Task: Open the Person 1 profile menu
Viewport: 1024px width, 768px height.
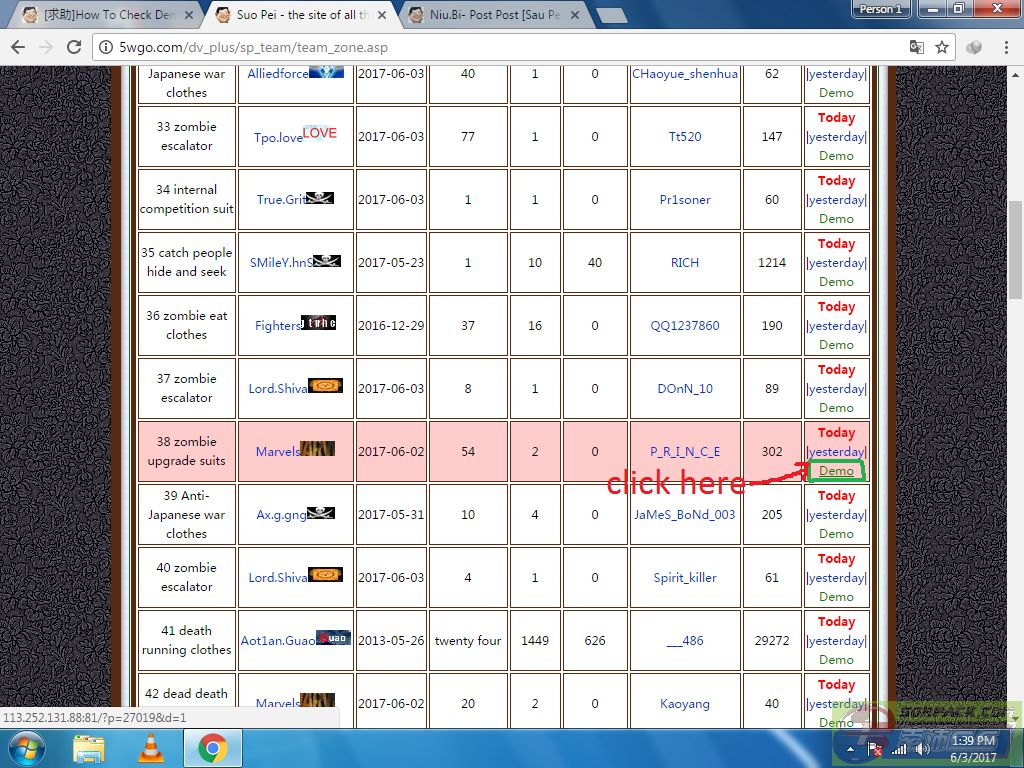Action: 880,9
